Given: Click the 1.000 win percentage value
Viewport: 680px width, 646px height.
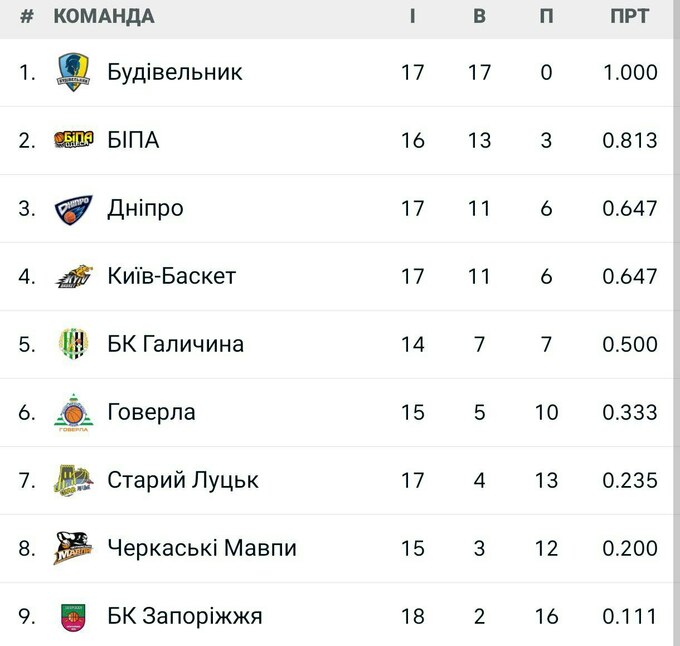Looking at the screenshot, I should 630,72.
